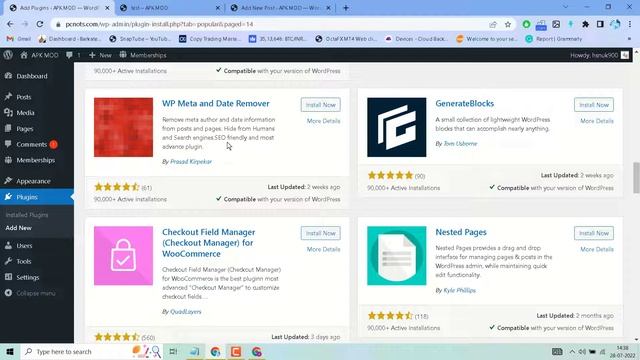The image size is (640, 360).
Task: Share this page via the share icon
Action: click(x=493, y=24)
